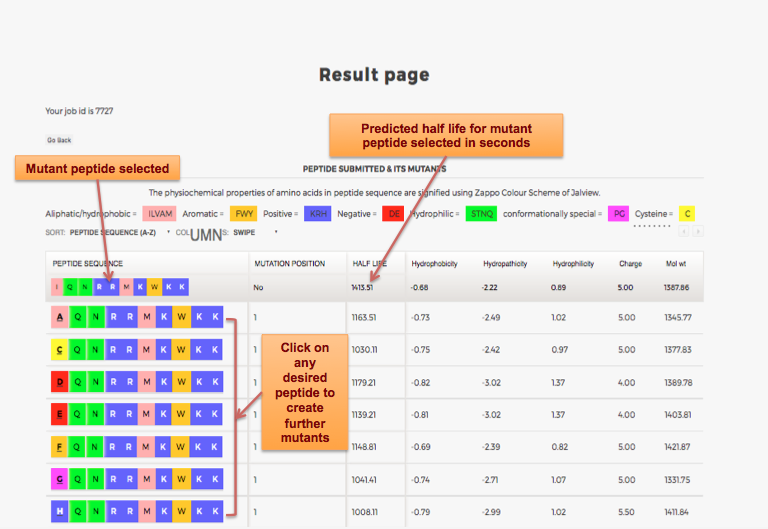The width and height of the screenshot is (768, 529).
Task: Click the pink ILVAM aliphatic color swatch
Action: (160, 214)
